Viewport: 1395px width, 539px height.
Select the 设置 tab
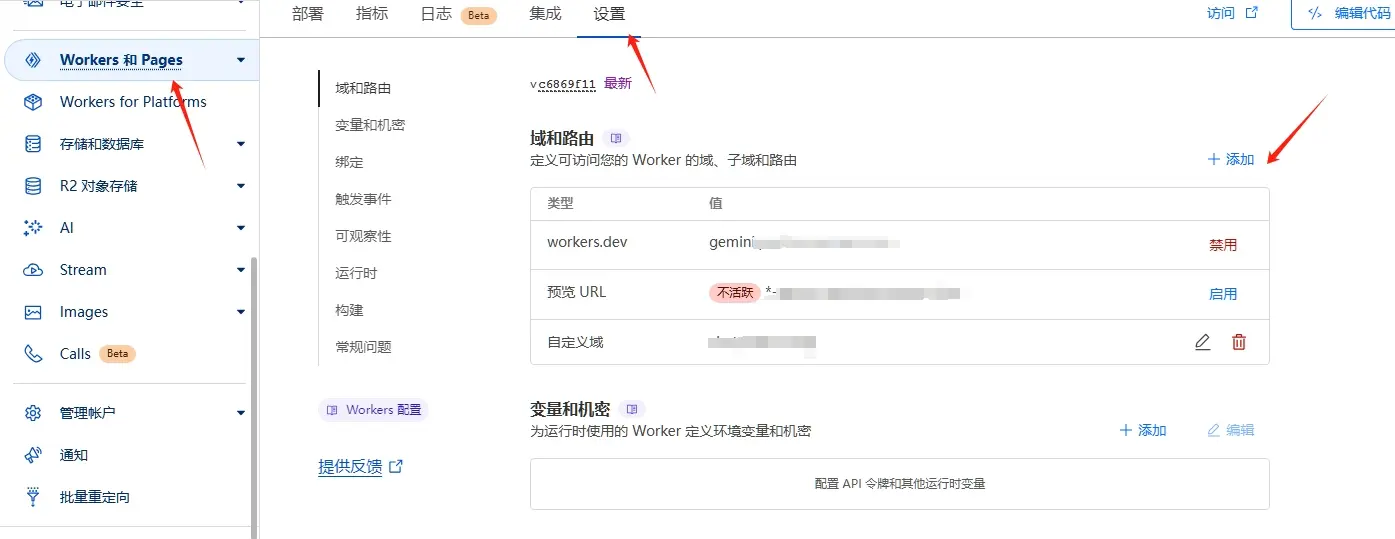609,14
